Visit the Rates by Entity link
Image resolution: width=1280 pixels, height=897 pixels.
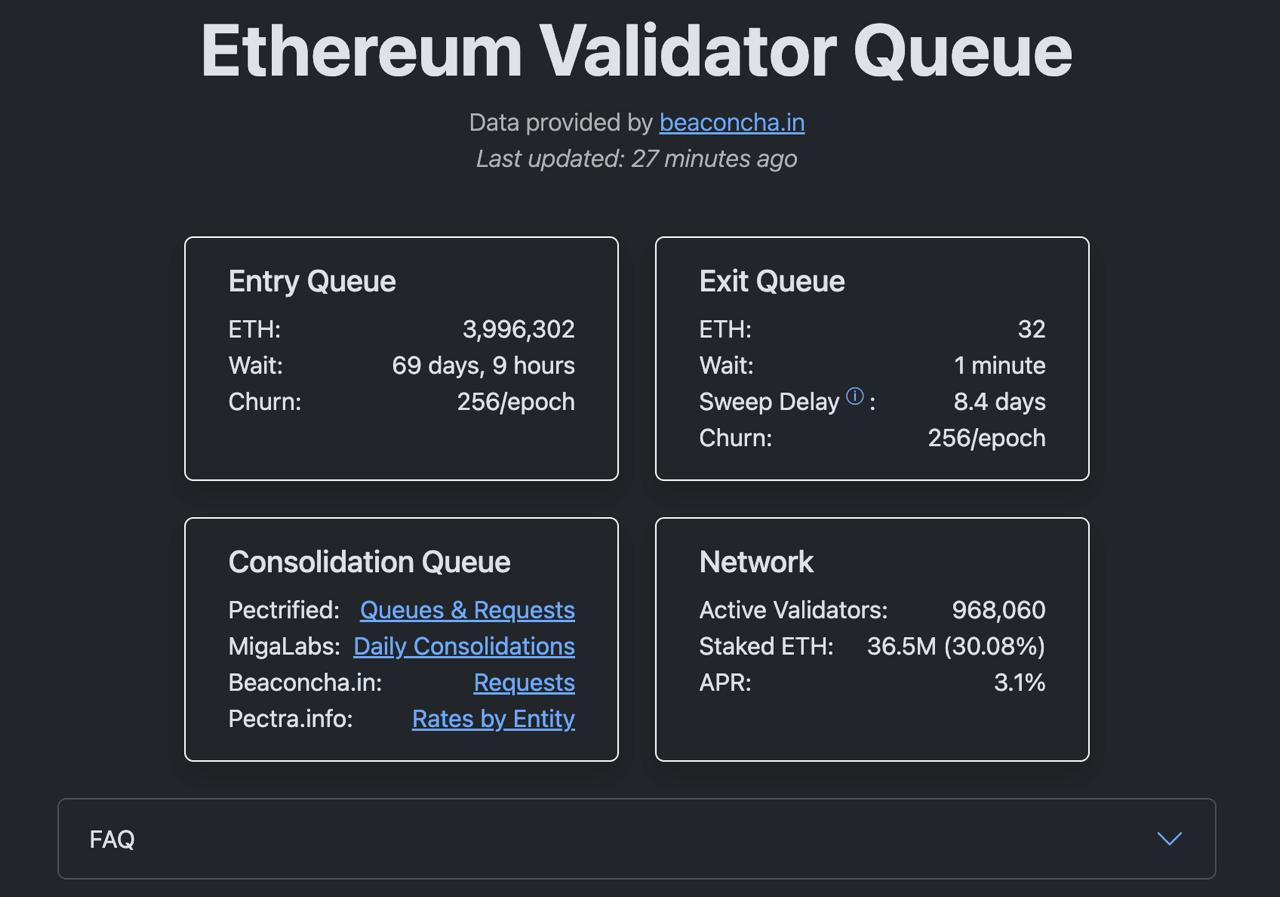(493, 718)
